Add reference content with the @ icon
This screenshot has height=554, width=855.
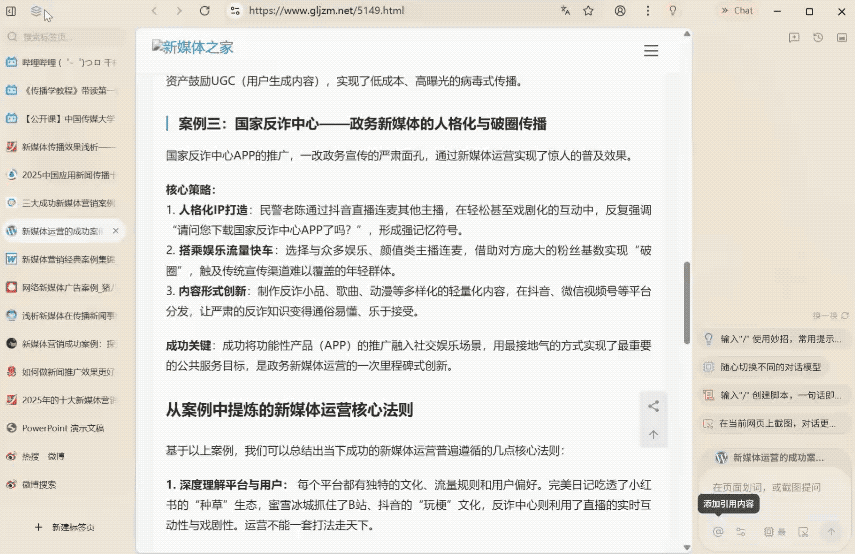[x=718, y=532]
